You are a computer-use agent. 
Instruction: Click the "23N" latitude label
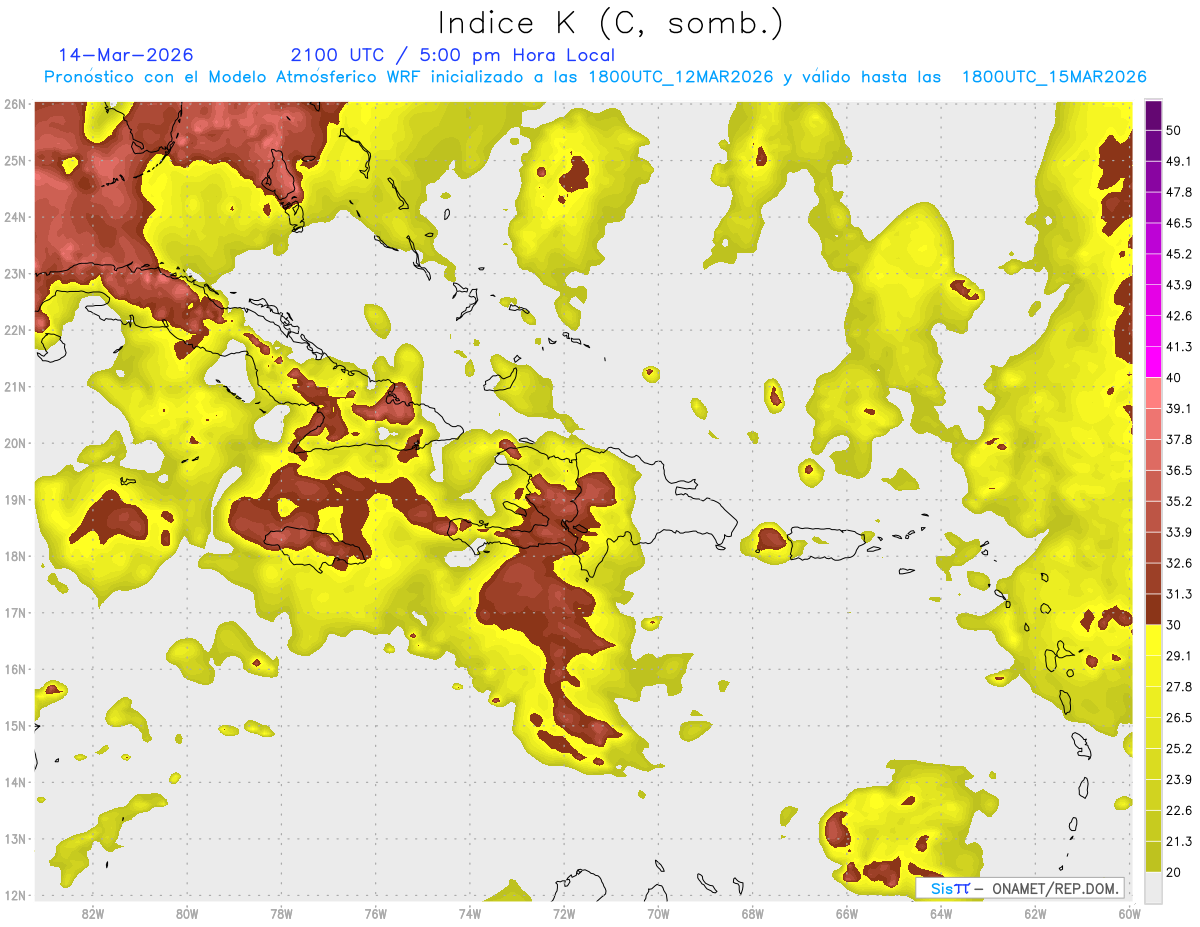pos(15,274)
